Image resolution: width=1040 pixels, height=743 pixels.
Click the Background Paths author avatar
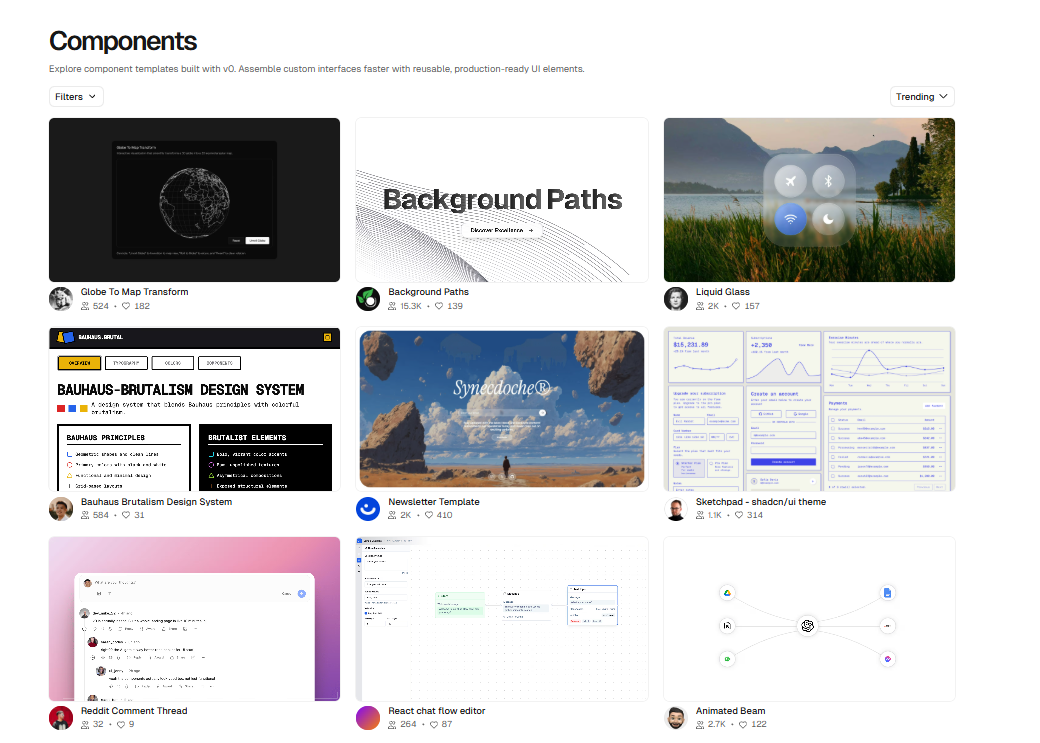(368, 299)
